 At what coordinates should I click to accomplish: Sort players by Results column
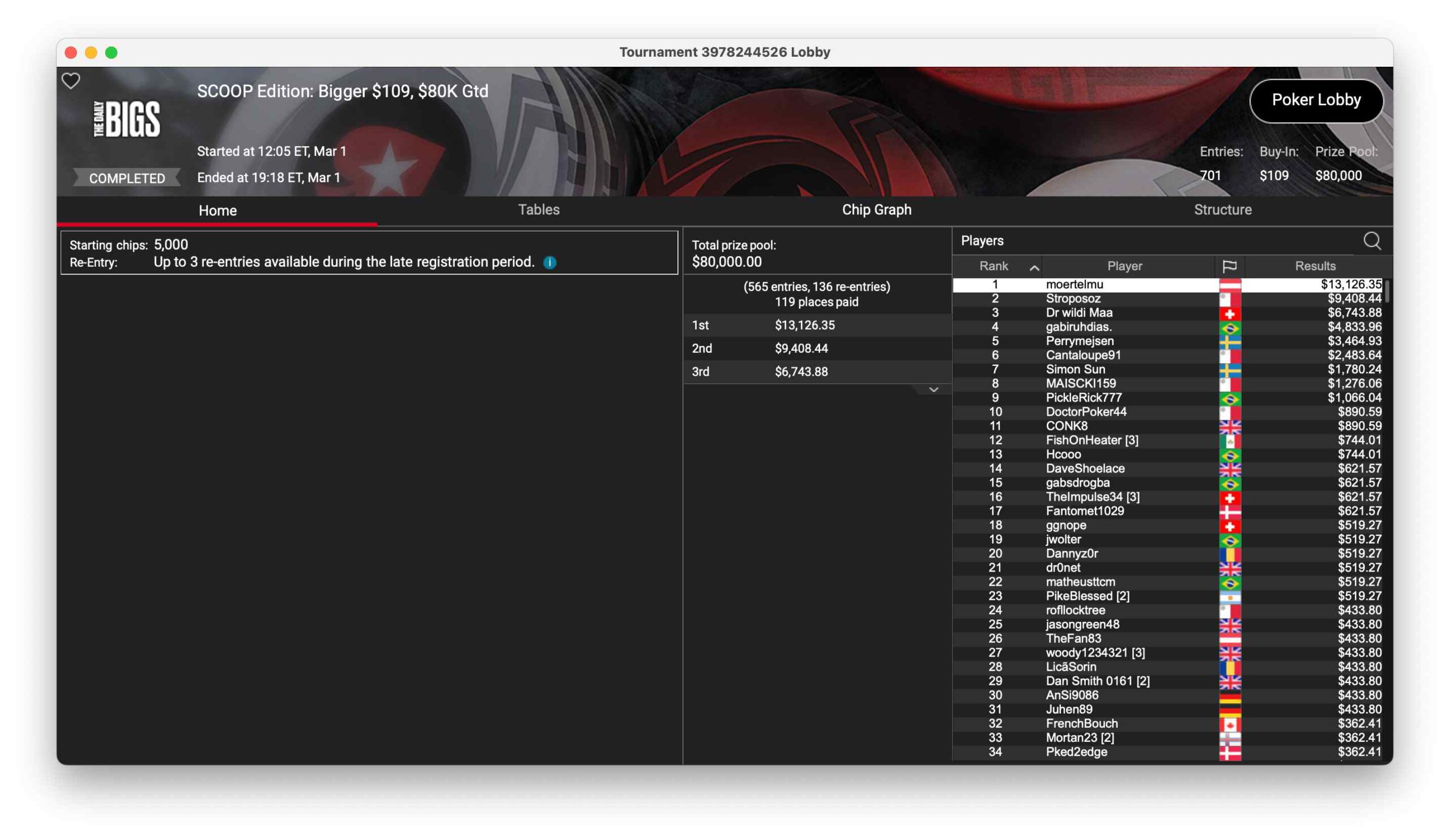click(x=1315, y=266)
